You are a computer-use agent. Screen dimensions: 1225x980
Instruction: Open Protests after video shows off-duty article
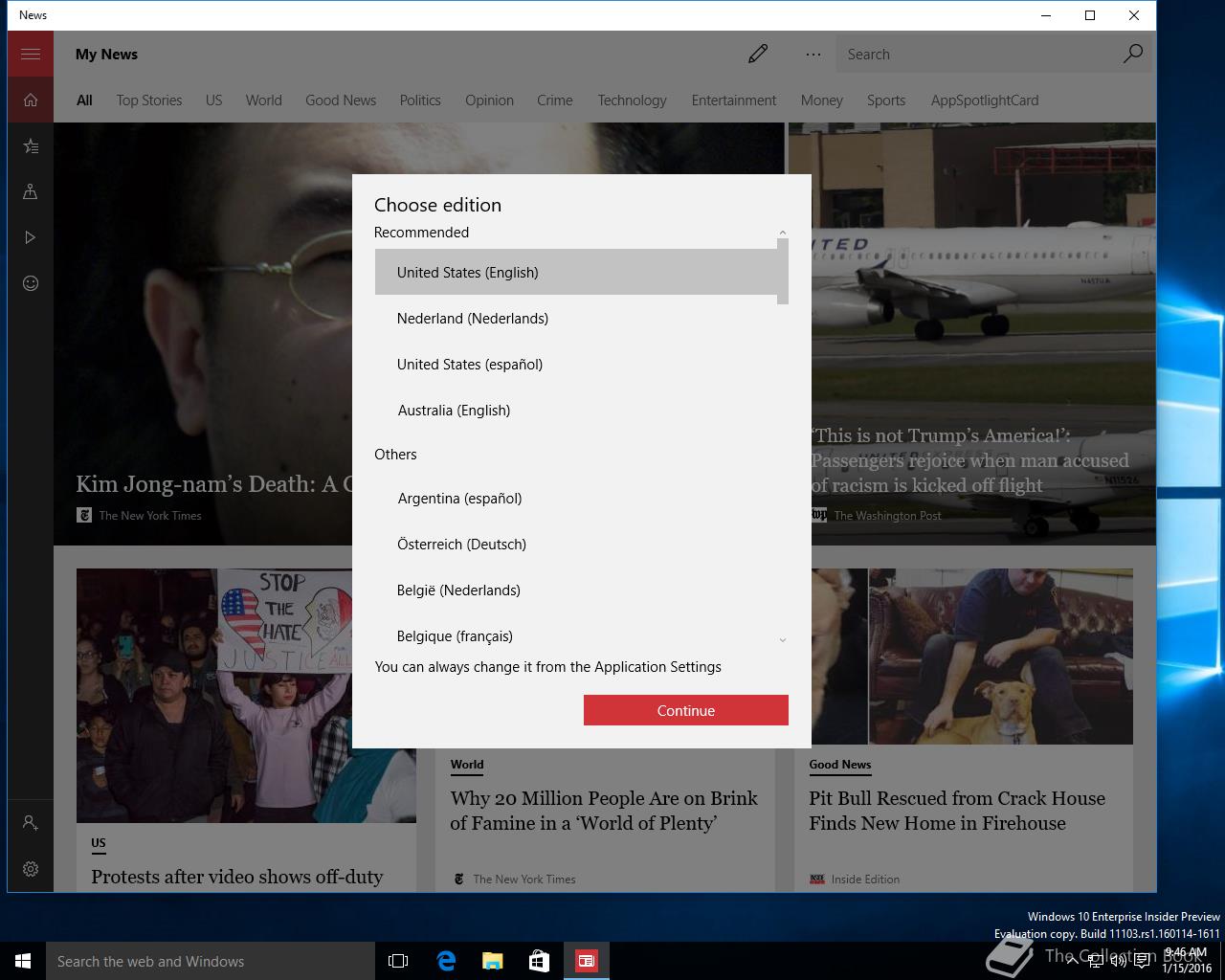pyautogui.click(x=237, y=877)
